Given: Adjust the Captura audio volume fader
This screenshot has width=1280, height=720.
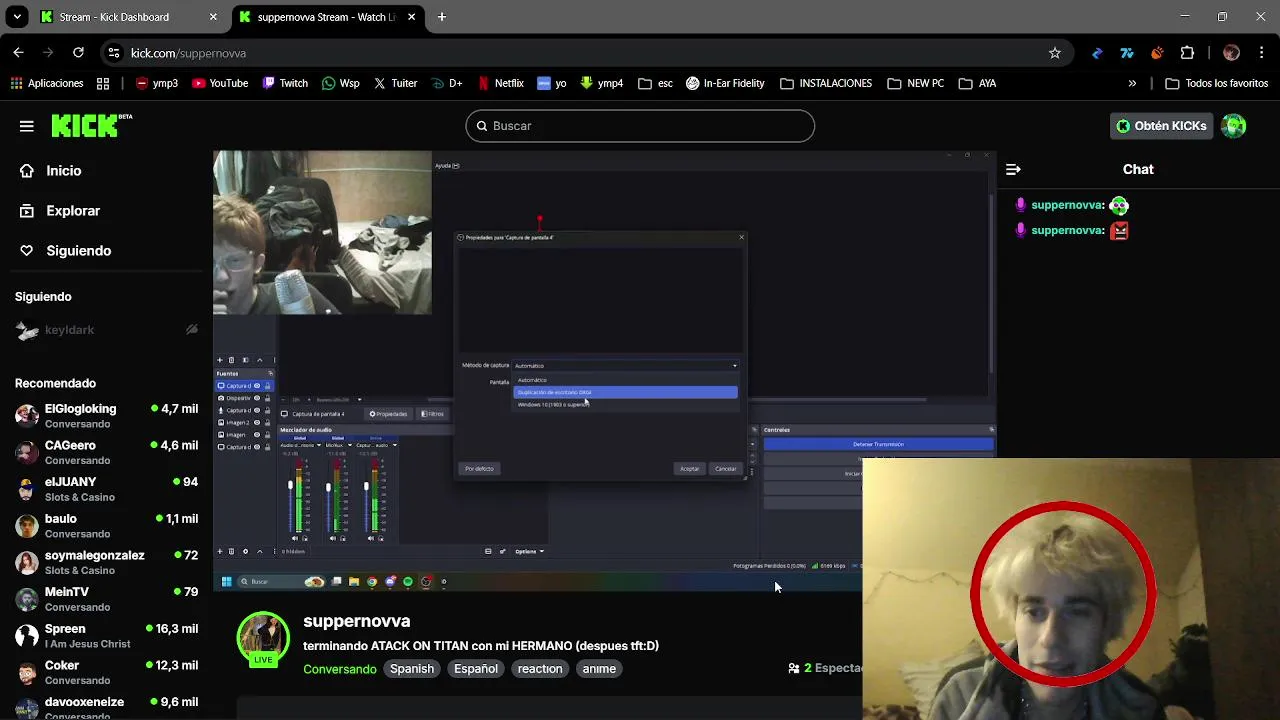Looking at the screenshot, I should pos(366,486).
